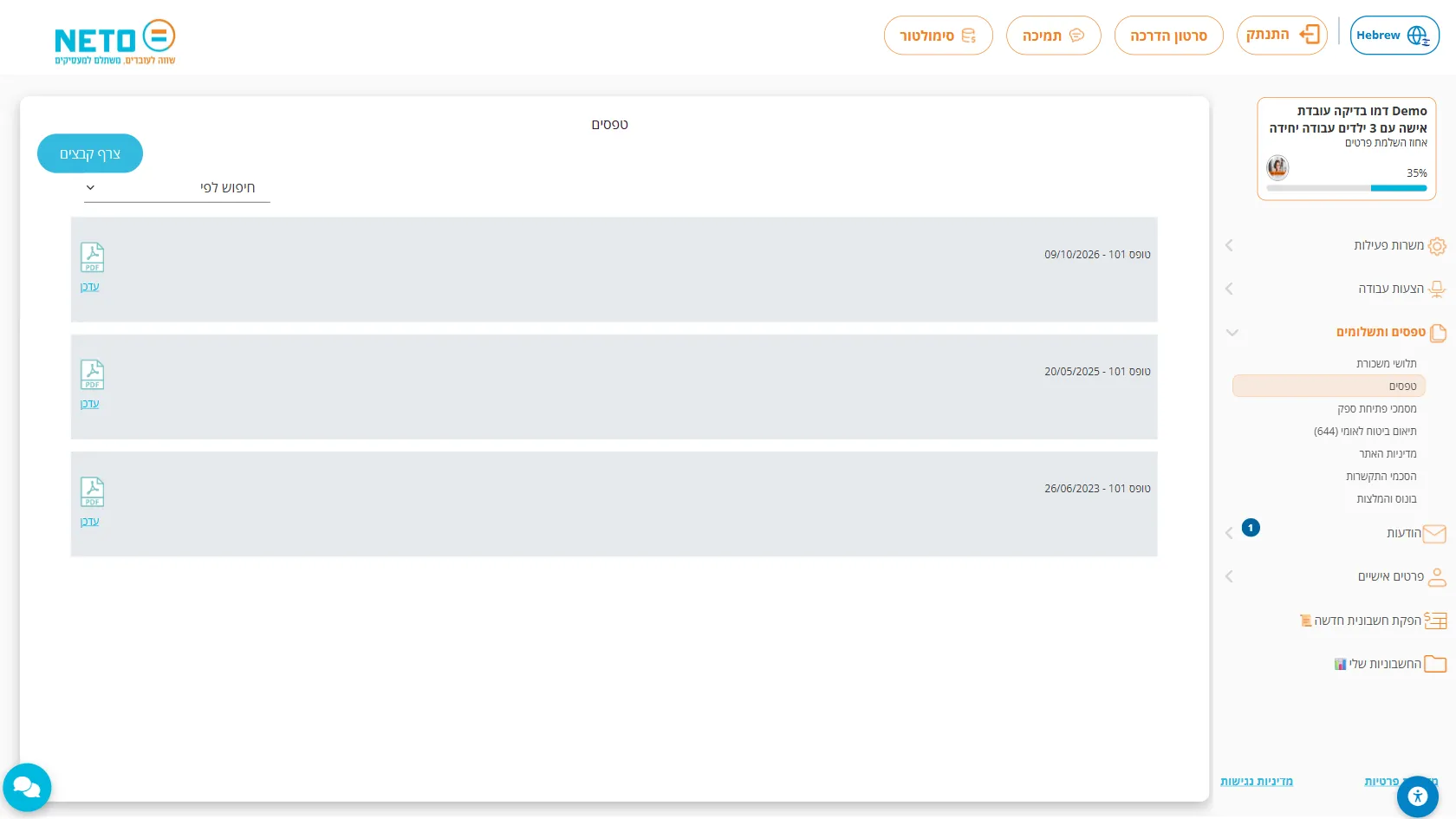This screenshot has width=1456, height=819.
Task: Open the messages envelope icon הודעות
Action: coord(1434,534)
